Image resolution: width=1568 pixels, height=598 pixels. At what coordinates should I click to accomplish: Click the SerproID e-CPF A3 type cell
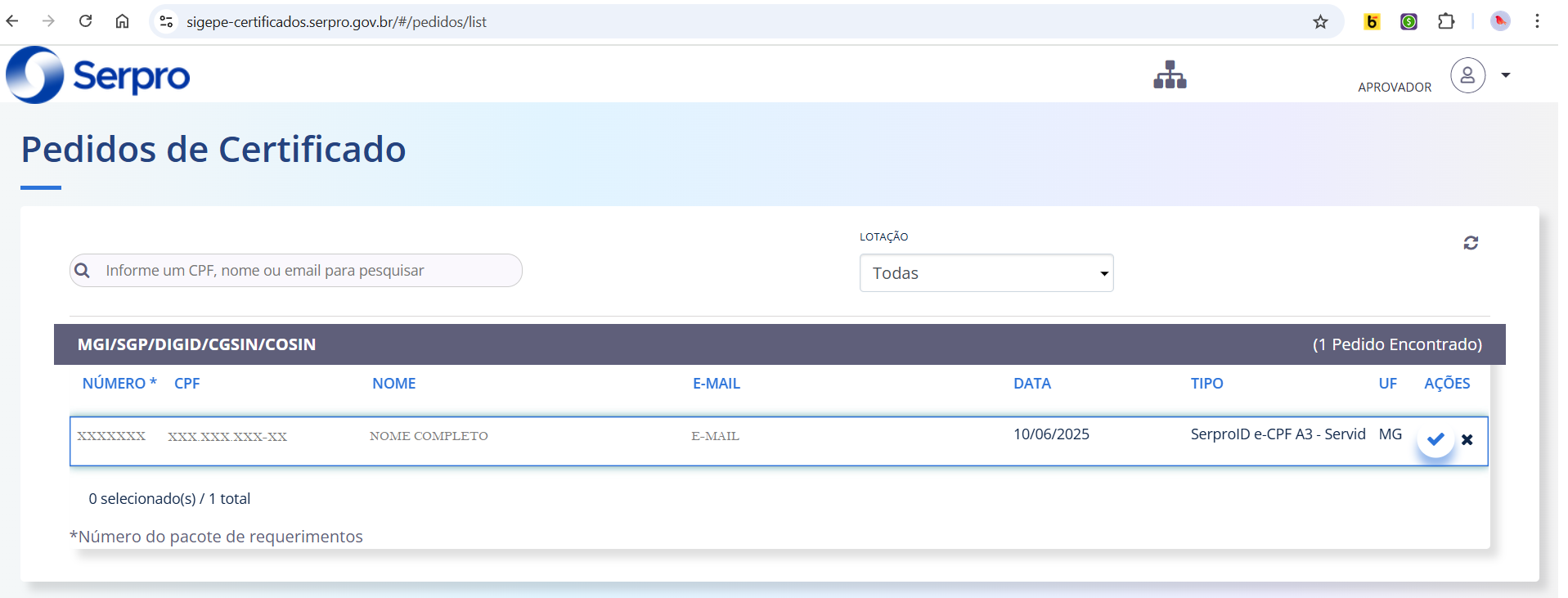(x=1278, y=434)
